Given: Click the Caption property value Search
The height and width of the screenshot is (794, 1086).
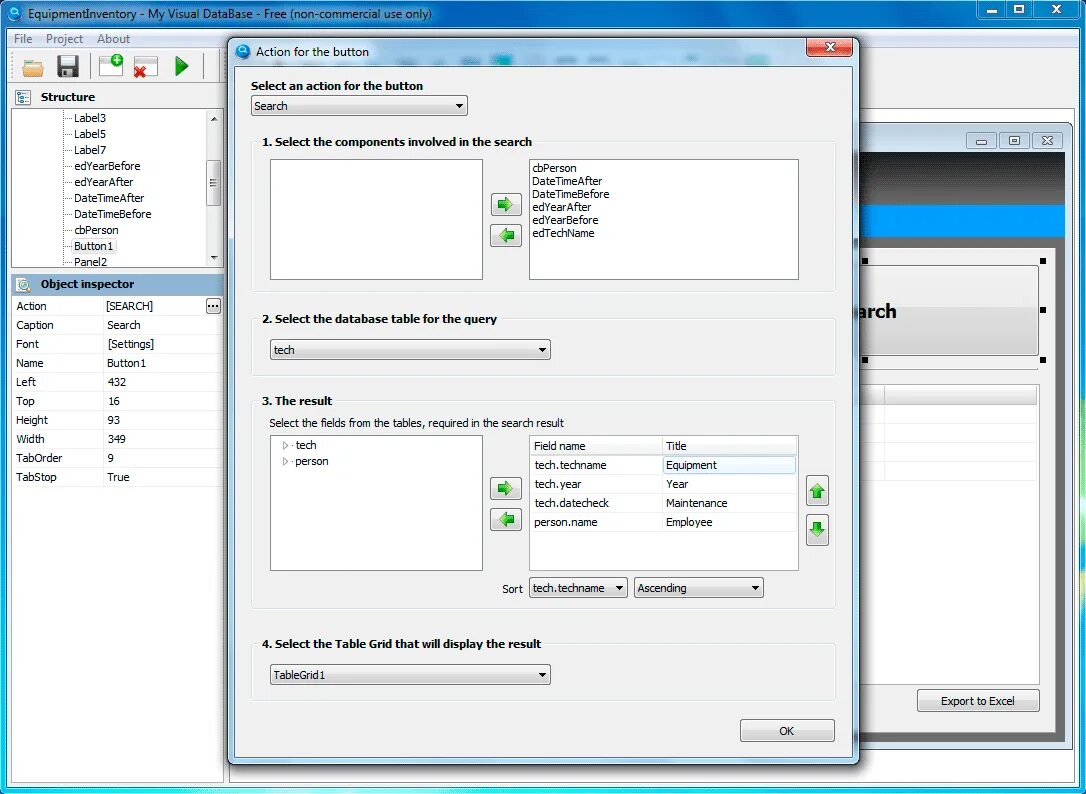Looking at the screenshot, I should click(x=162, y=325).
